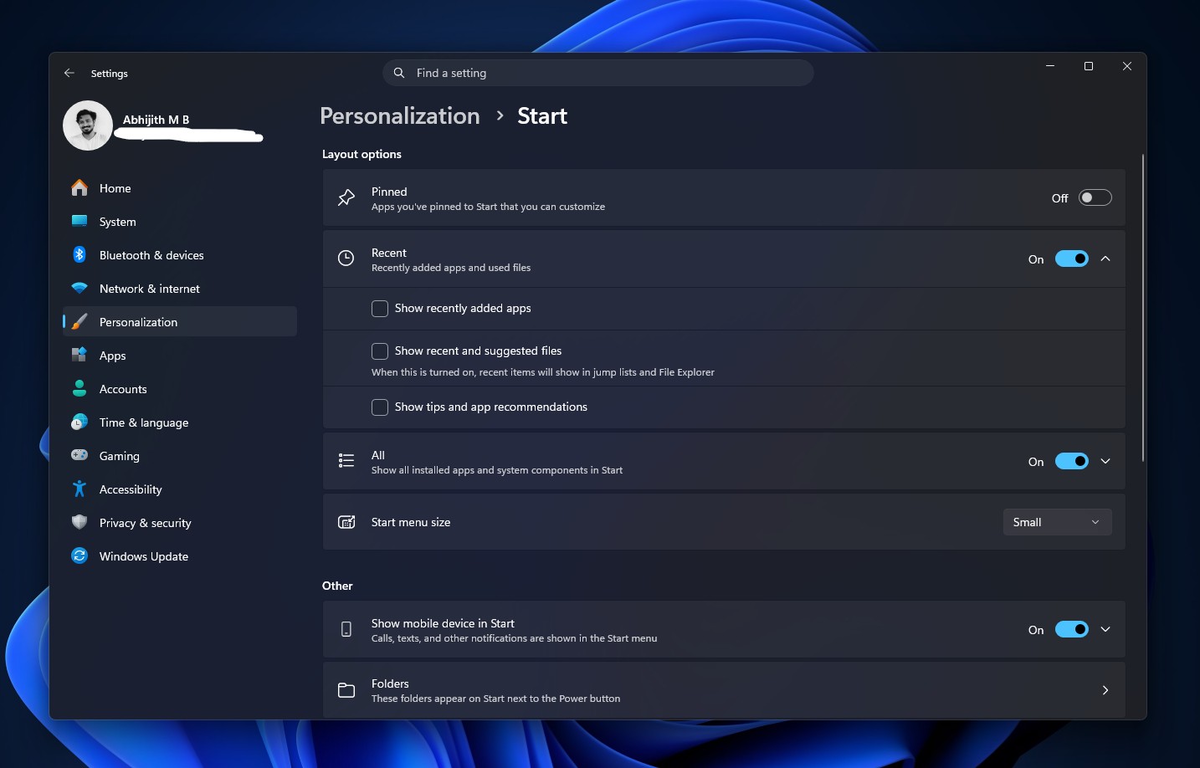Click the Personalization paintbrush icon
Screen dimensions: 1200x768
click(x=79, y=322)
